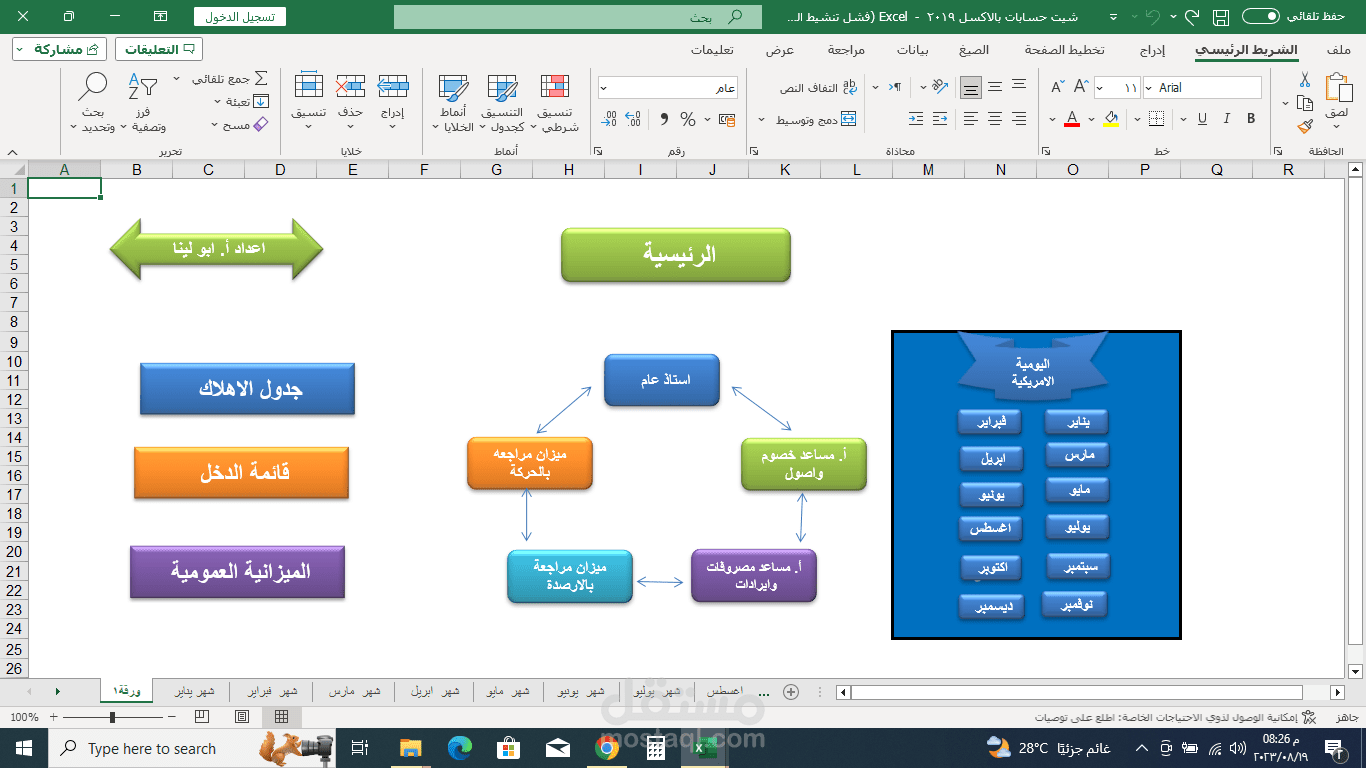Toggle the AutoSave (حفظ تلقائي) switch
The image size is (1366, 768).
(1262, 17)
